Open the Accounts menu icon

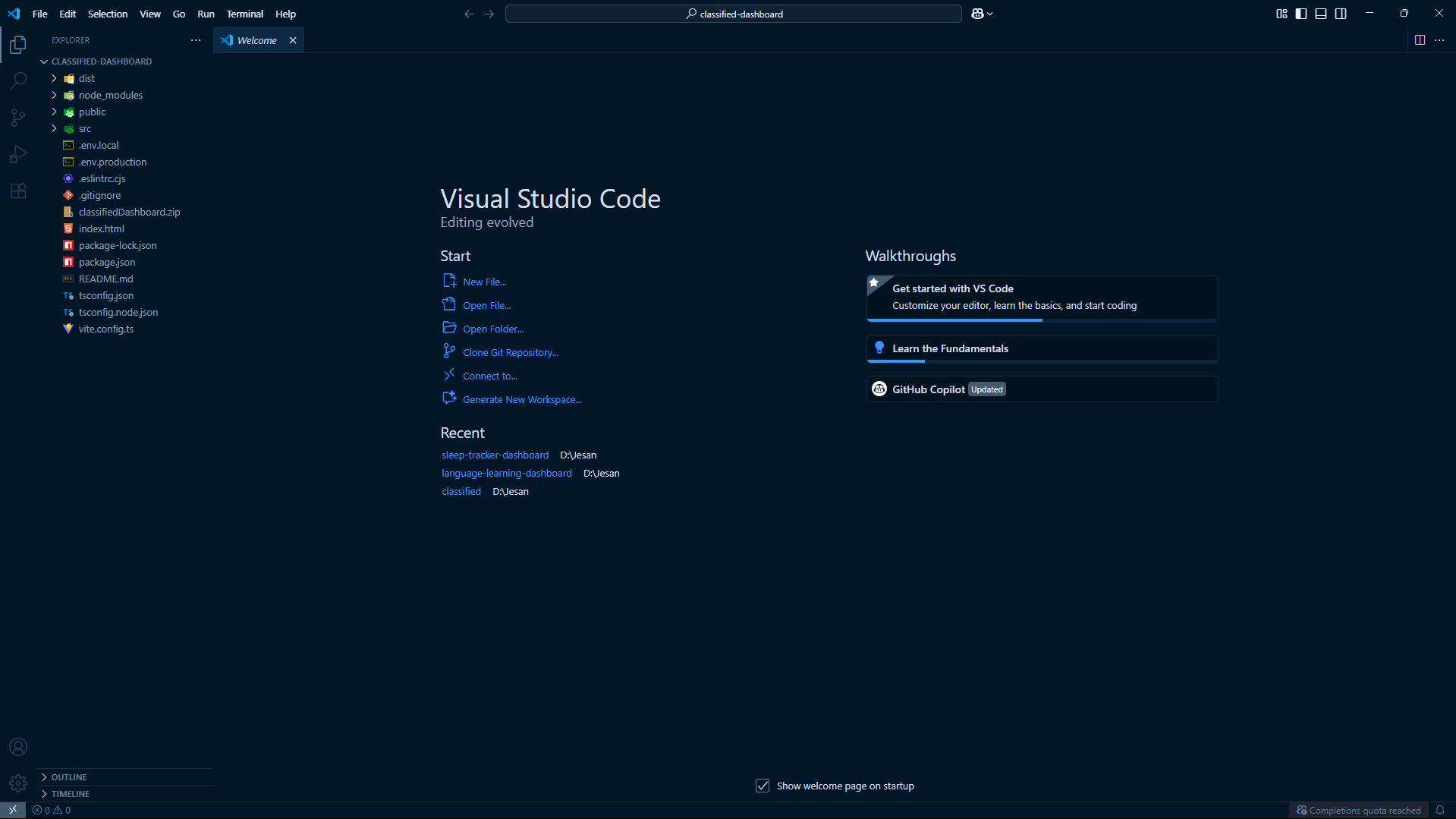pyautogui.click(x=18, y=747)
